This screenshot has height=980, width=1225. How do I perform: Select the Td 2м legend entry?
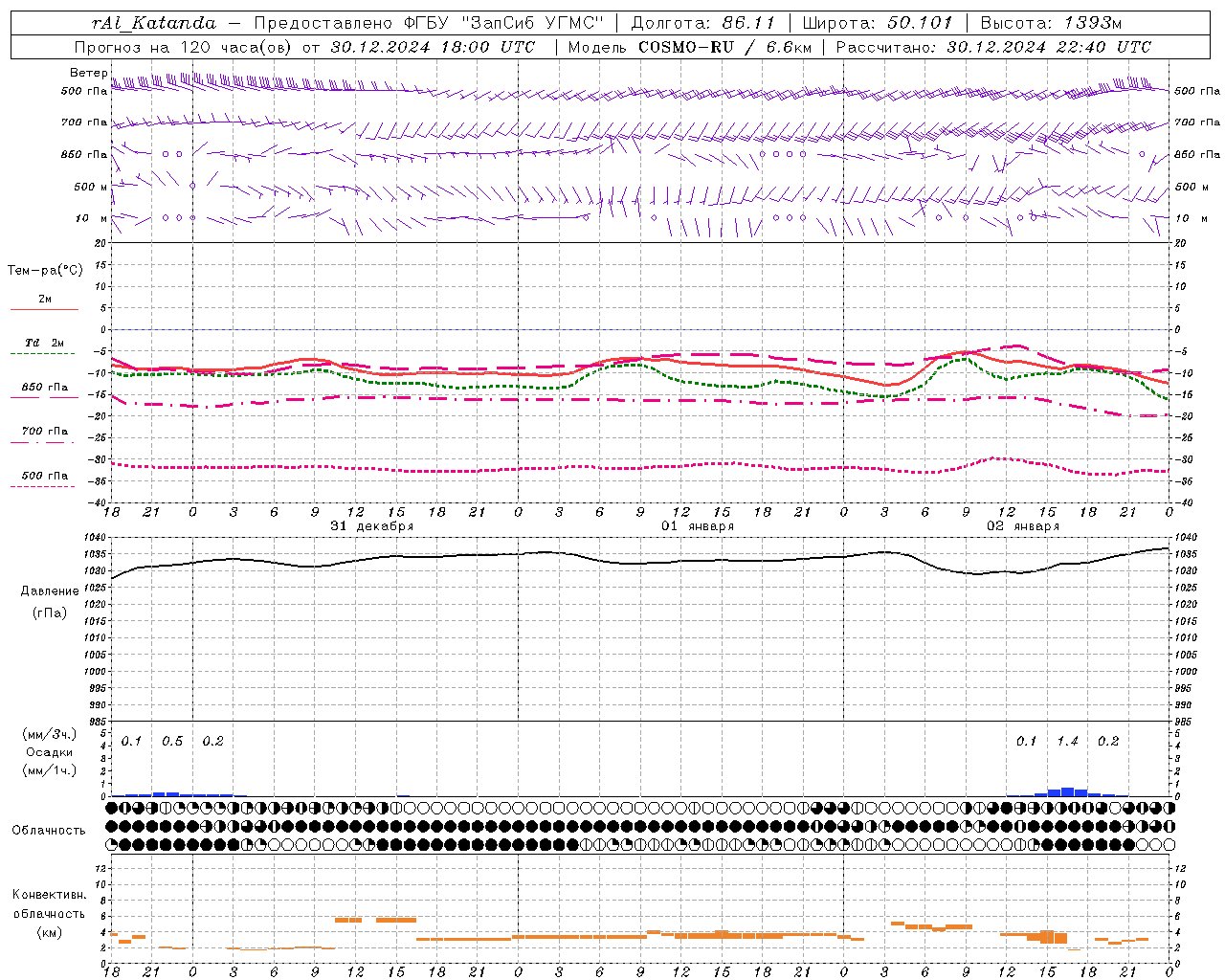click(45, 343)
